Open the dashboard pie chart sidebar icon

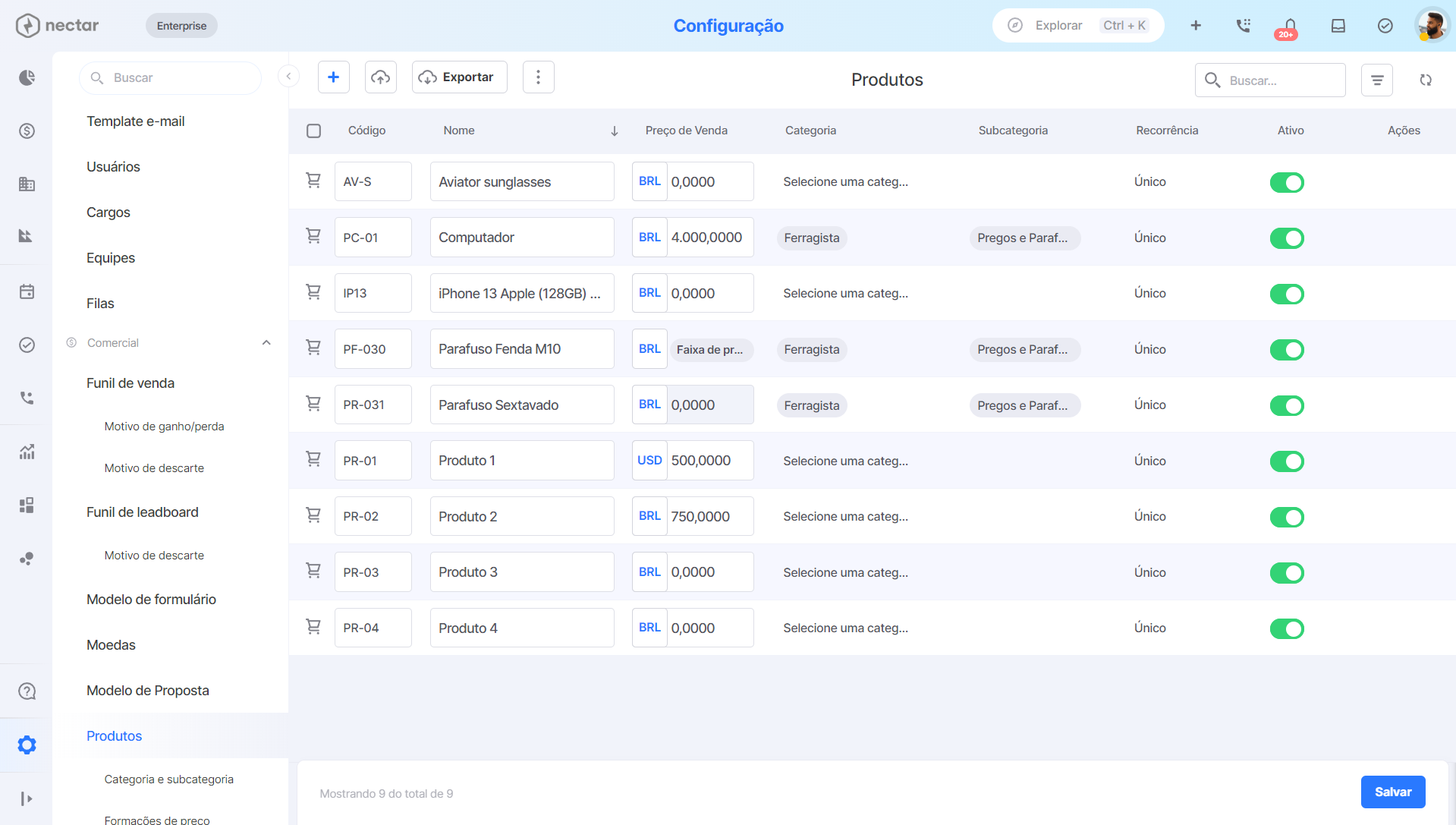point(27,78)
